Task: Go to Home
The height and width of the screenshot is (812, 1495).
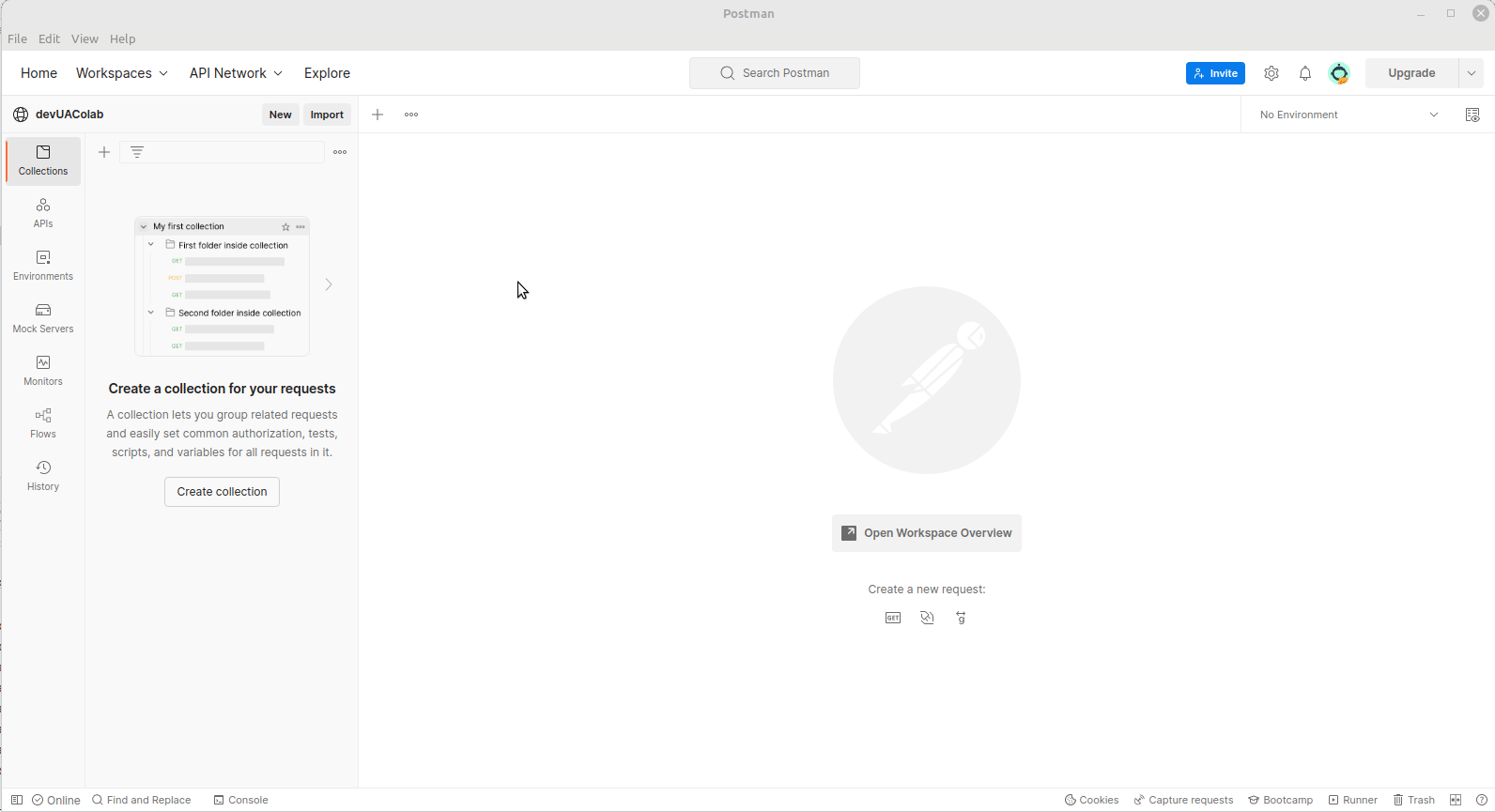Action: pos(39,73)
